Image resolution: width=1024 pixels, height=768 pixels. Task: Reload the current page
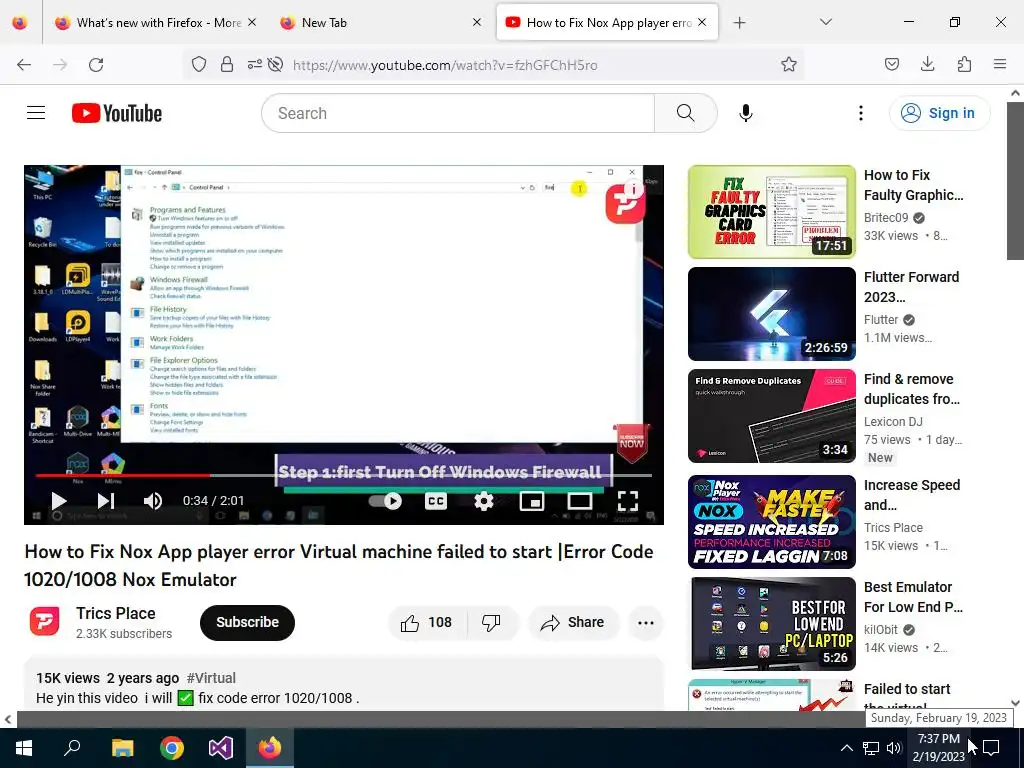pyautogui.click(x=96, y=65)
